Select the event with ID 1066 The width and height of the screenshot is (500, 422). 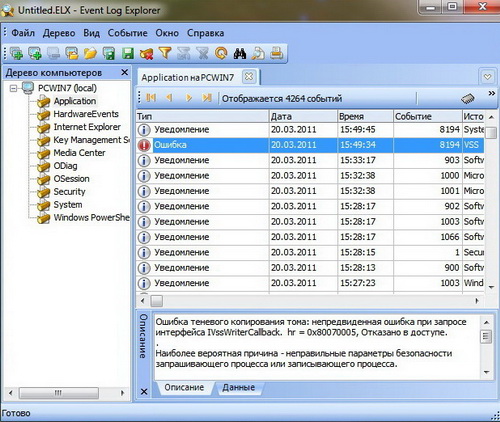[310, 237]
